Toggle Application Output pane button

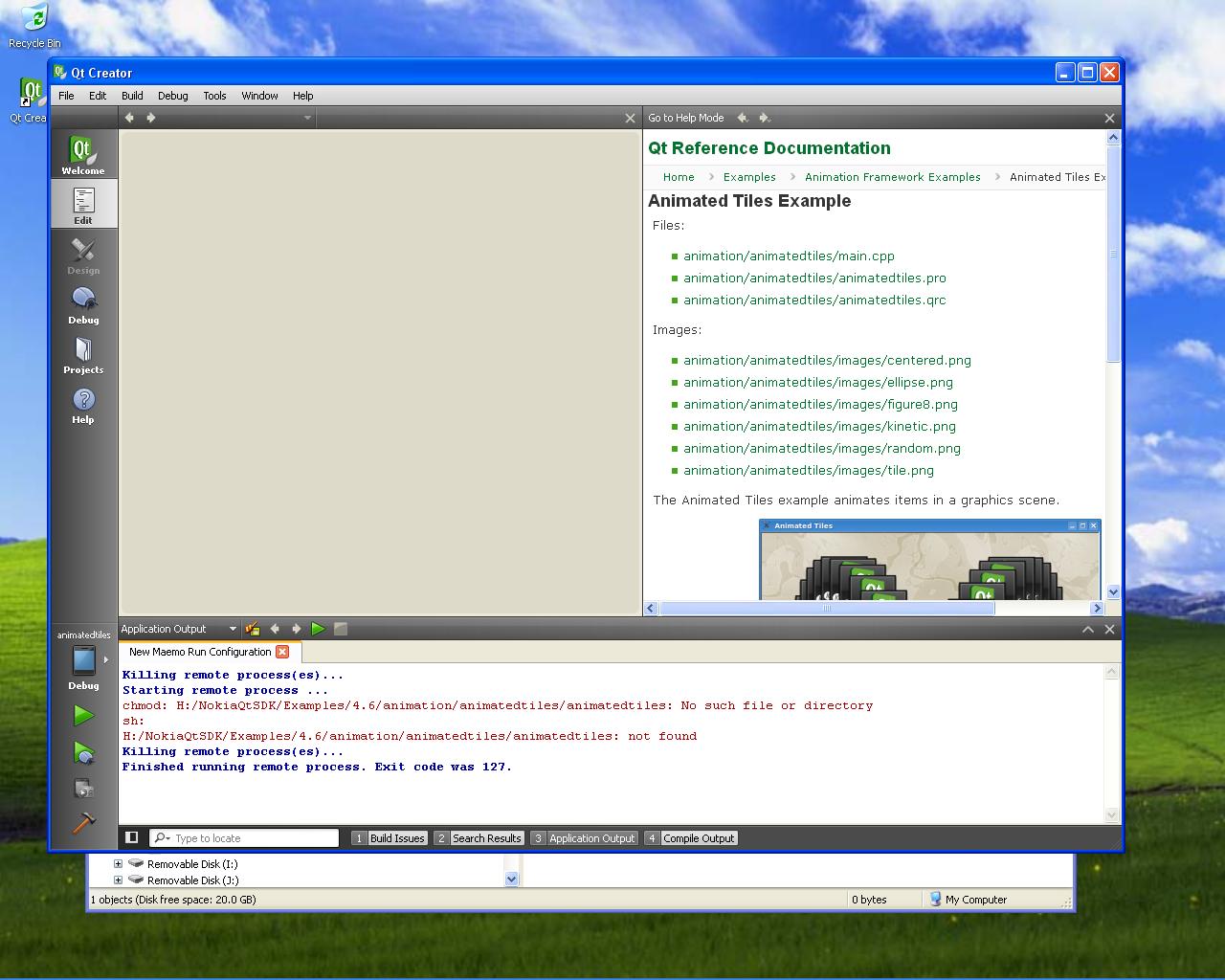point(583,837)
